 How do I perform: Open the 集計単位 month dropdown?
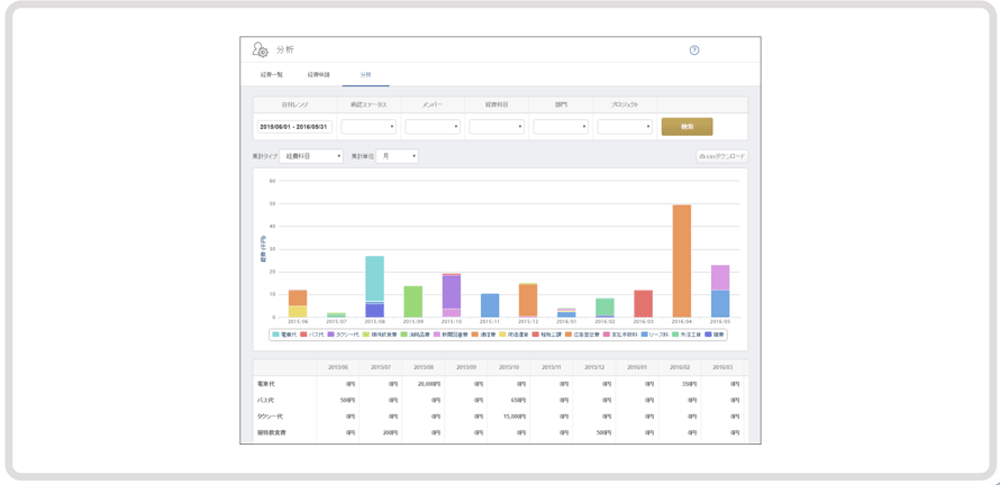click(x=397, y=156)
